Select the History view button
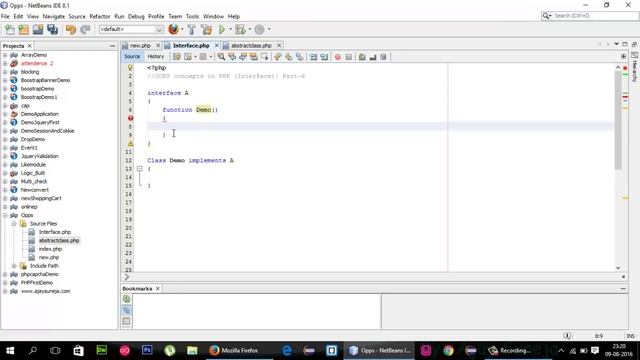This screenshot has height=360, width=640. (x=156, y=57)
